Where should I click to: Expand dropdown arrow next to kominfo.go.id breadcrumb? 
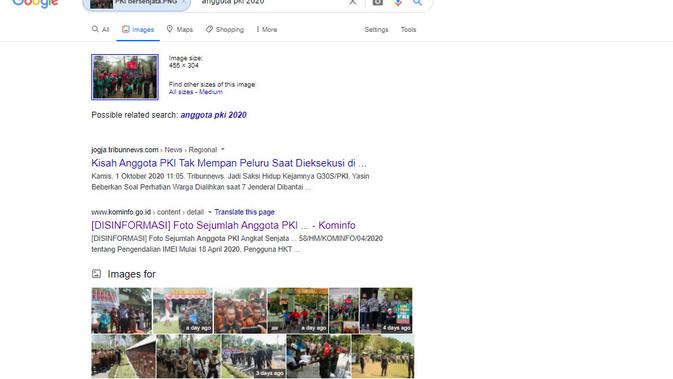tap(209, 212)
